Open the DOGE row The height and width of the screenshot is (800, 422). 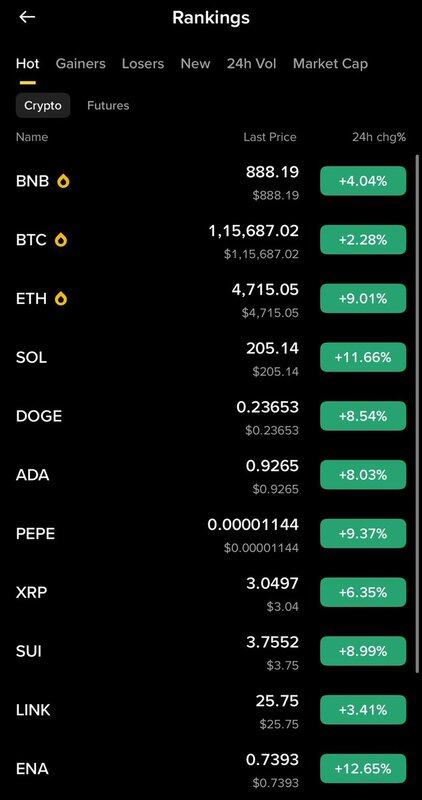(211, 416)
